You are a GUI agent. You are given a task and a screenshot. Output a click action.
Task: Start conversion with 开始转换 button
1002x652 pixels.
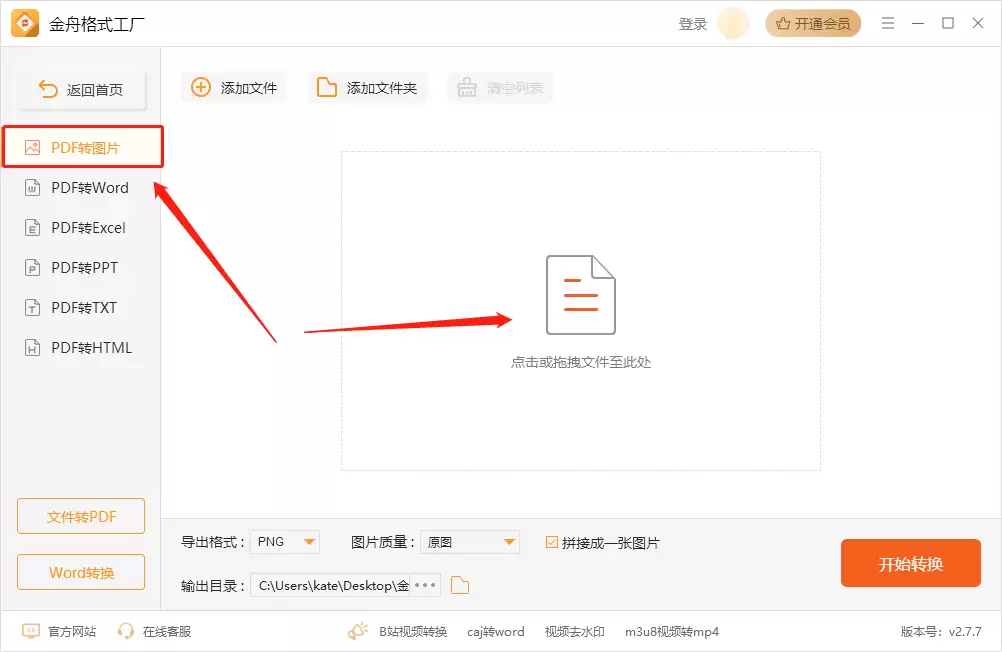[910, 563]
